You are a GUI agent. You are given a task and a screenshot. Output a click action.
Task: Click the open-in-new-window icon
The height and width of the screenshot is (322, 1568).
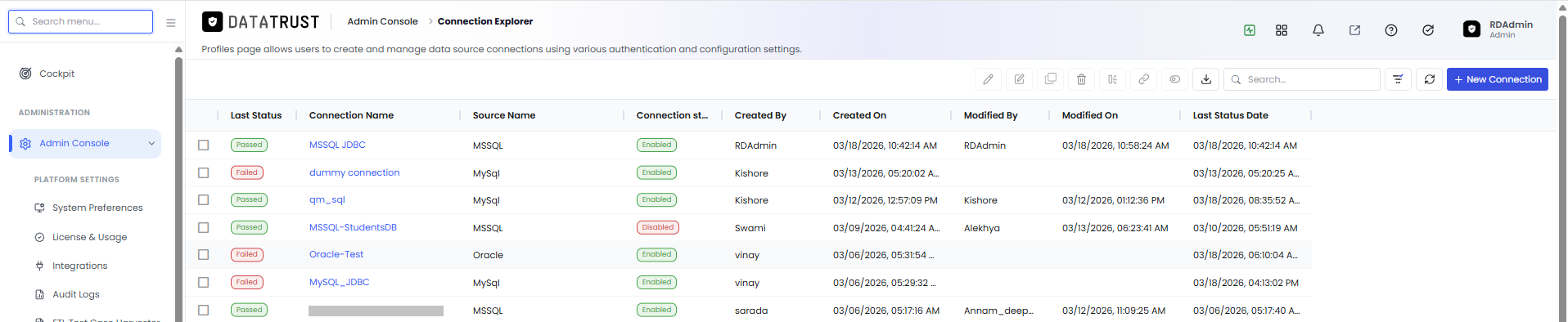click(x=1354, y=30)
